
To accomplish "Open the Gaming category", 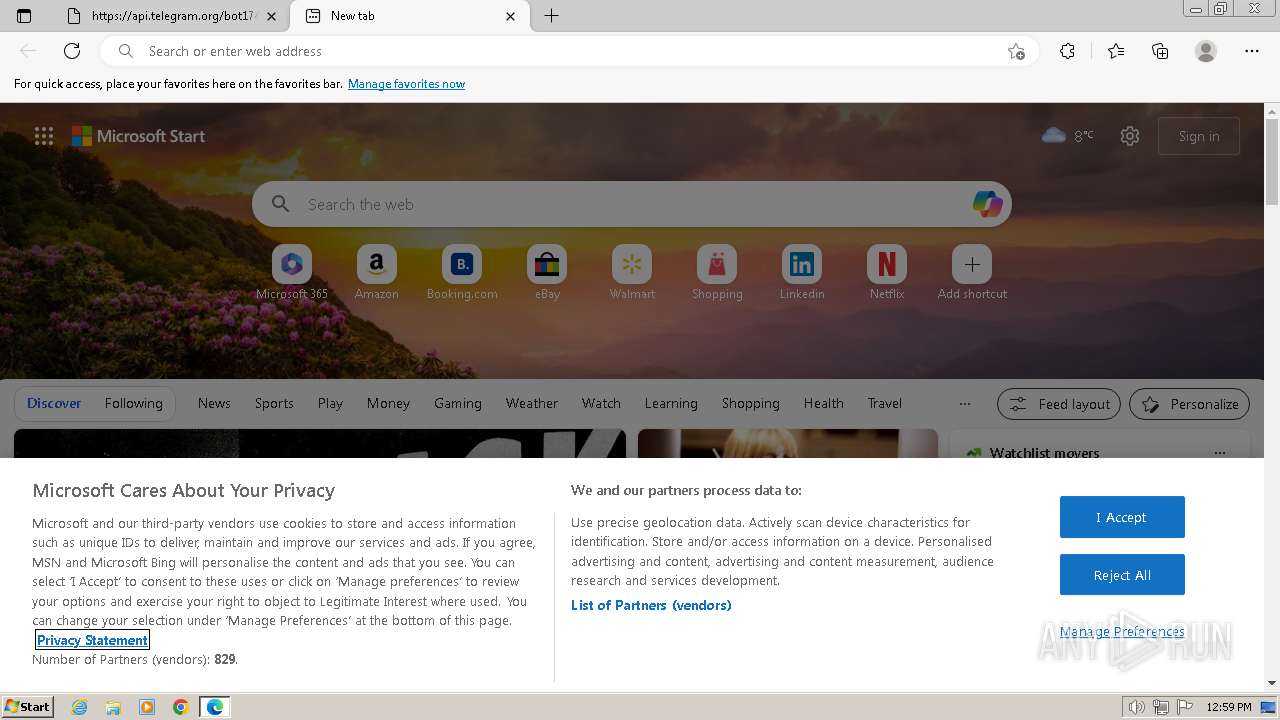I will (x=458, y=403).
